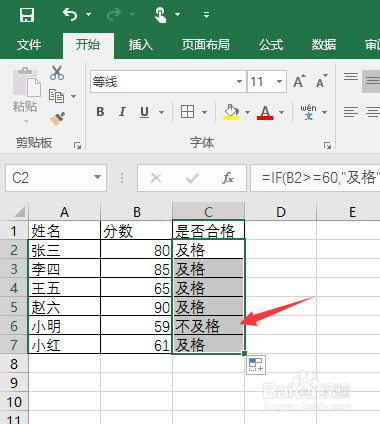Click the top align icon
Screen dimensions: 380x424
pyautogui.click(x=351, y=77)
